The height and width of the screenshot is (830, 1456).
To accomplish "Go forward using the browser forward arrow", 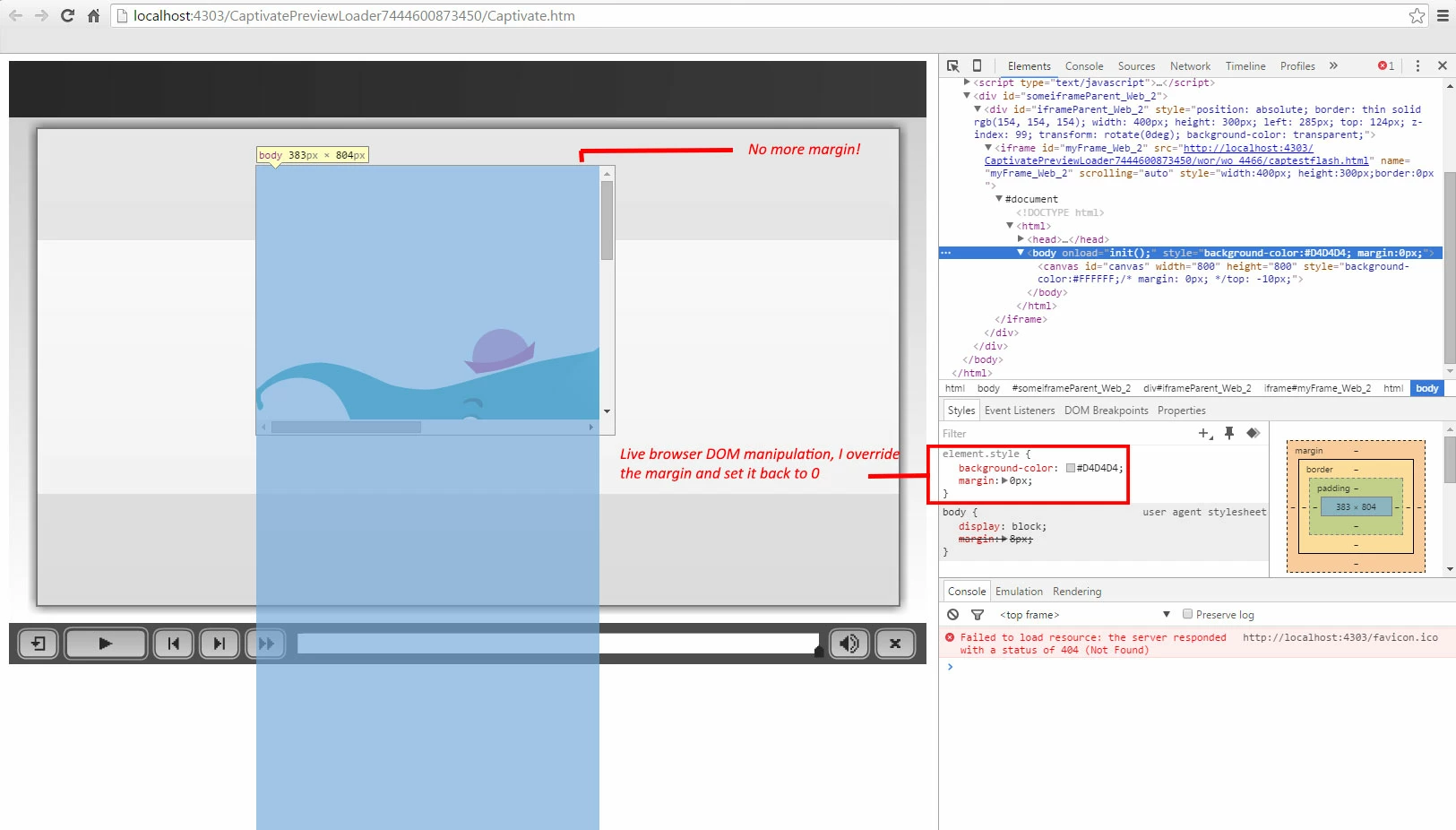I will tap(41, 15).
